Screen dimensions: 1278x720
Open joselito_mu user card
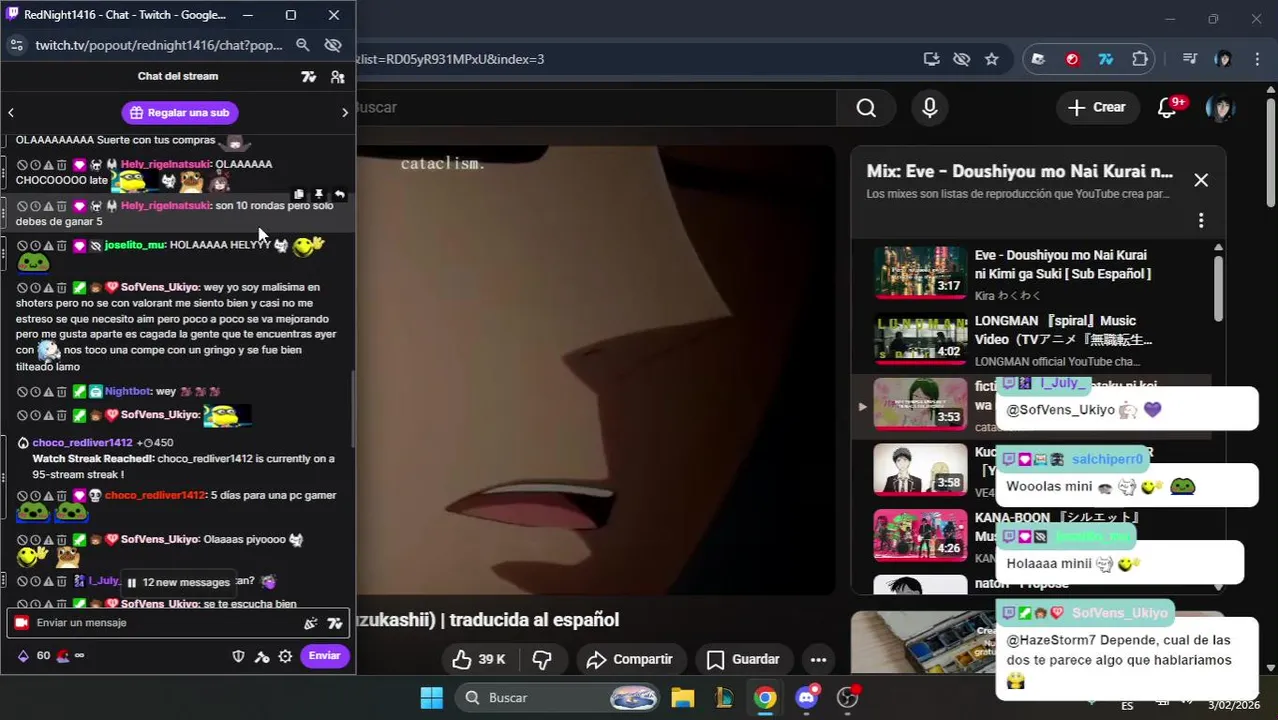point(135,245)
